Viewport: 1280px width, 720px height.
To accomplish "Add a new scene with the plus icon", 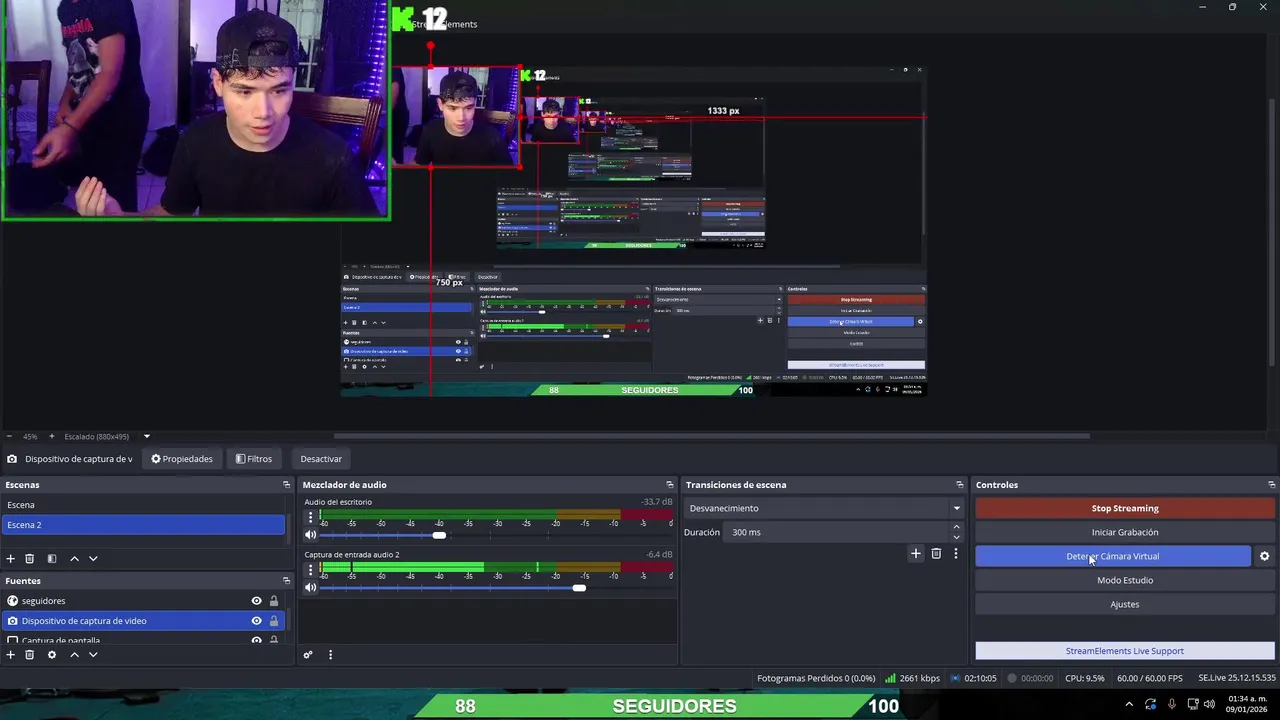I will (11, 558).
